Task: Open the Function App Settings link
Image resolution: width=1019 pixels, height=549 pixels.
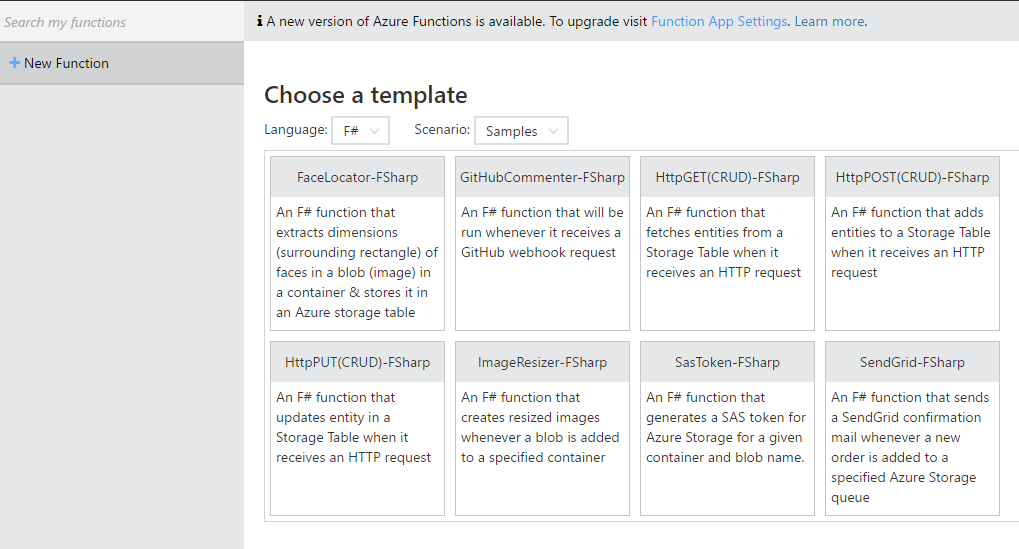Action: [x=719, y=21]
